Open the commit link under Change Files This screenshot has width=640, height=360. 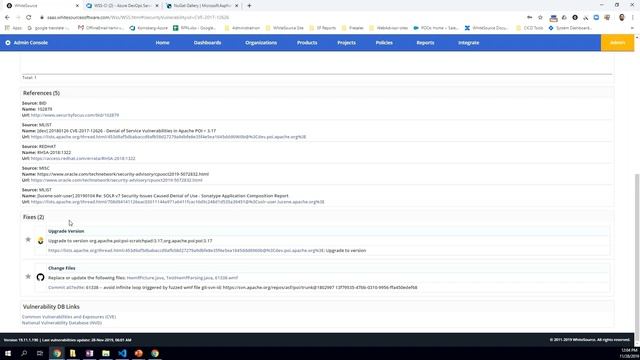point(66,287)
